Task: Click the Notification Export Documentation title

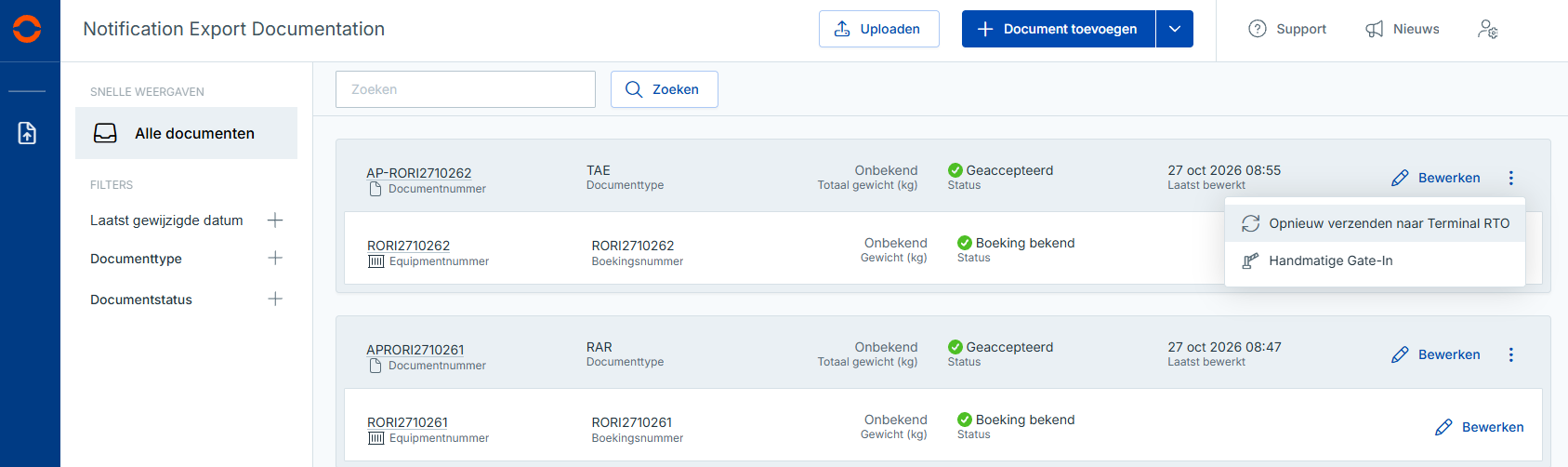Action: coord(233,29)
